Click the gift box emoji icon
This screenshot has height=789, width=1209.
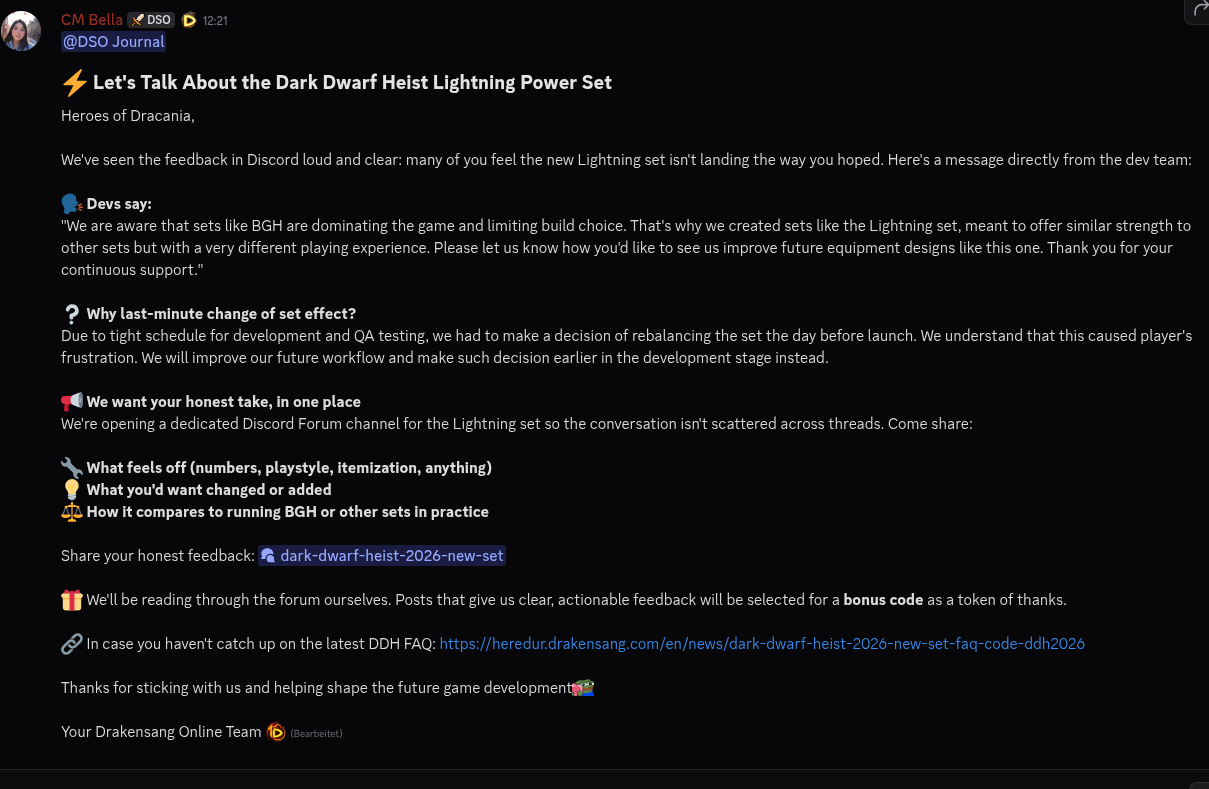pos(71,600)
